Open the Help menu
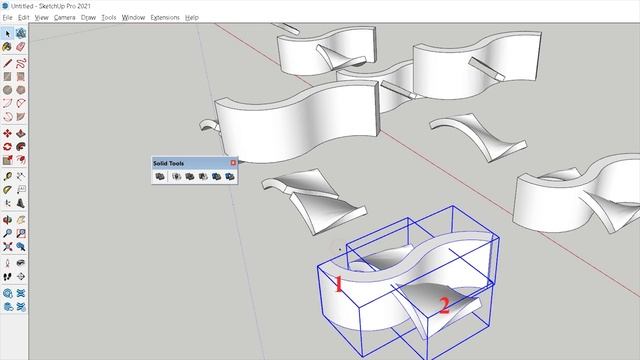 point(191,18)
